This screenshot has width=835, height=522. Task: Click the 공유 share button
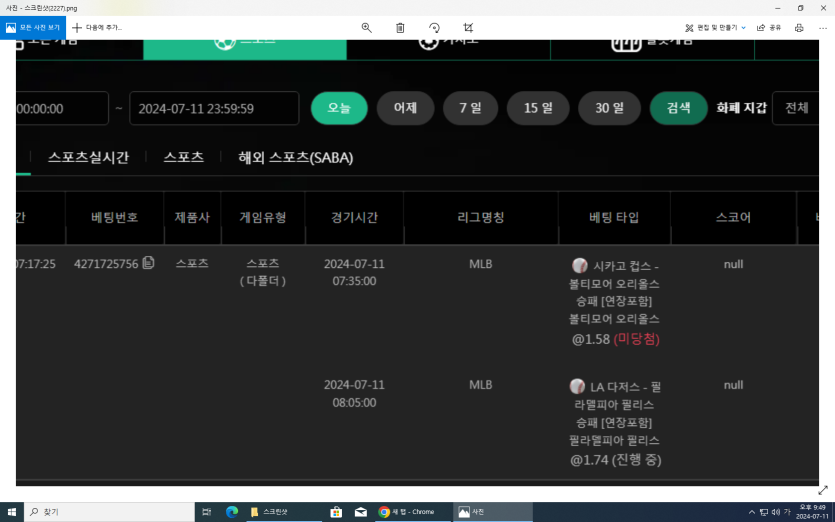(769, 28)
